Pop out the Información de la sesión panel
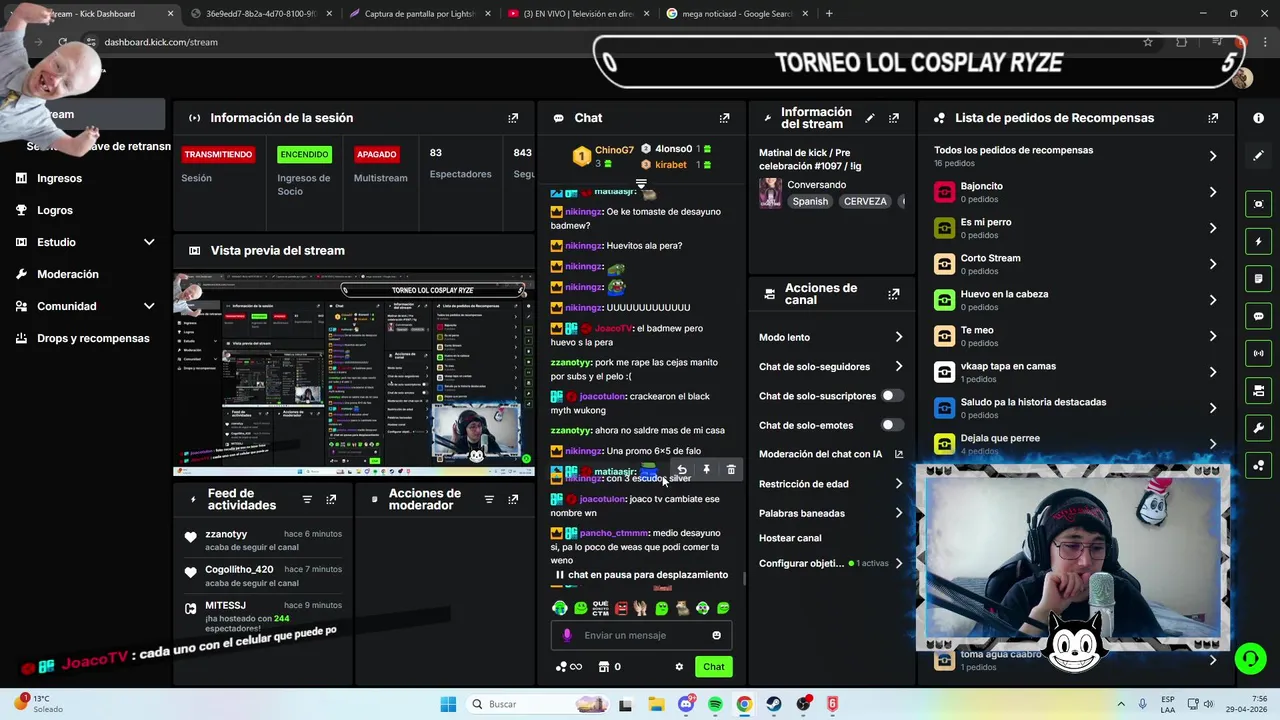 (513, 118)
